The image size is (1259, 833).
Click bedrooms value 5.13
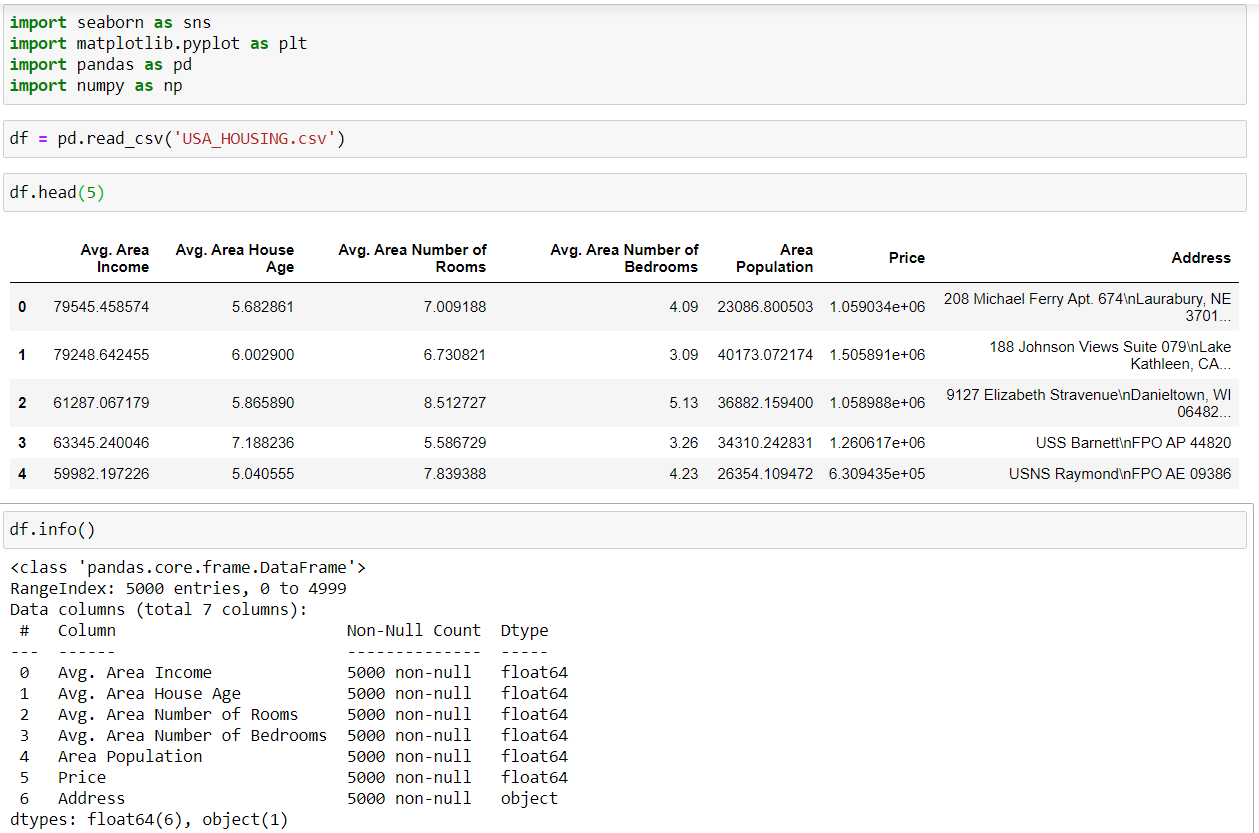coord(684,403)
